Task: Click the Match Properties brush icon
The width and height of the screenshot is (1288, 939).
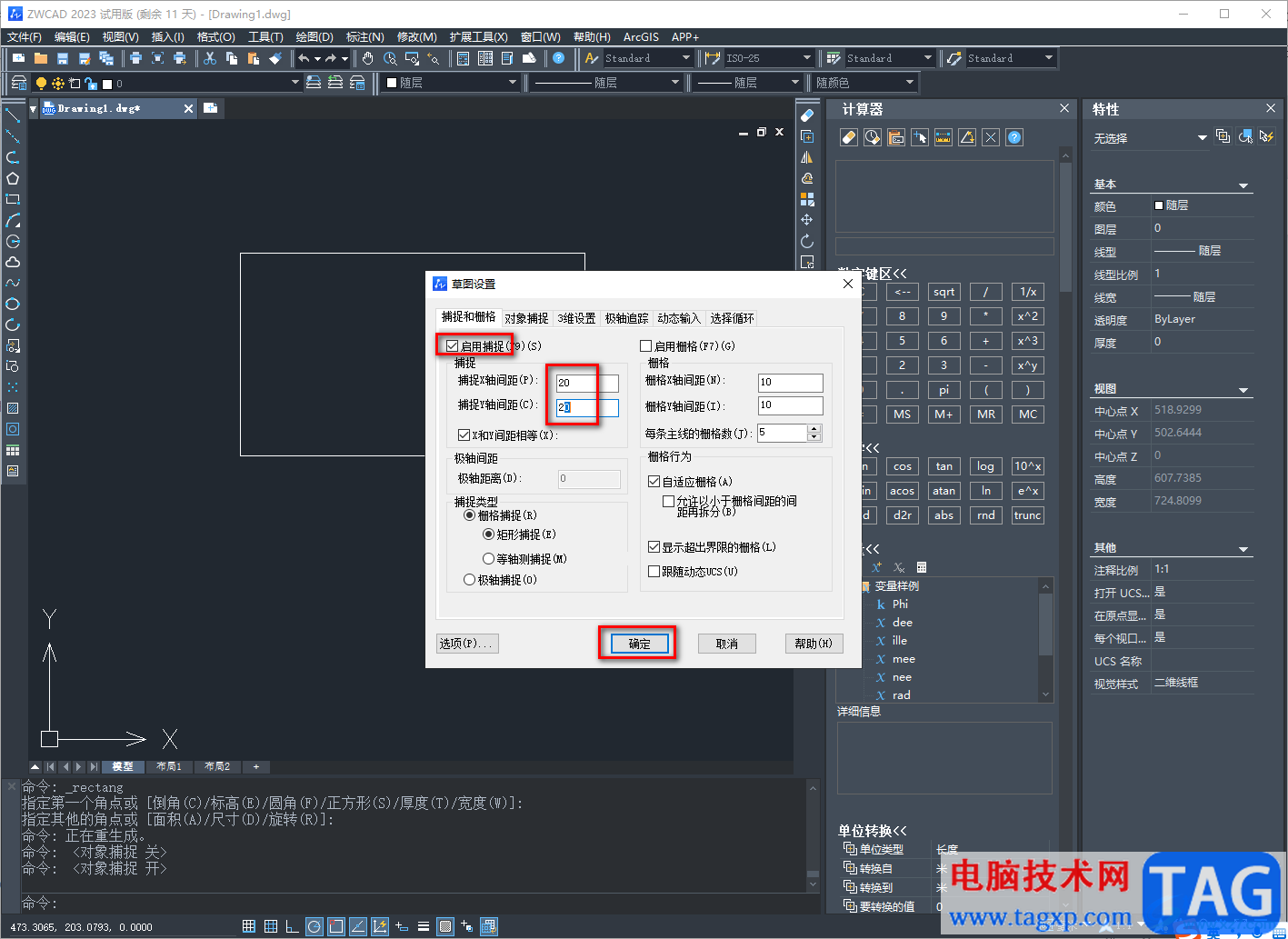Action: (275, 58)
